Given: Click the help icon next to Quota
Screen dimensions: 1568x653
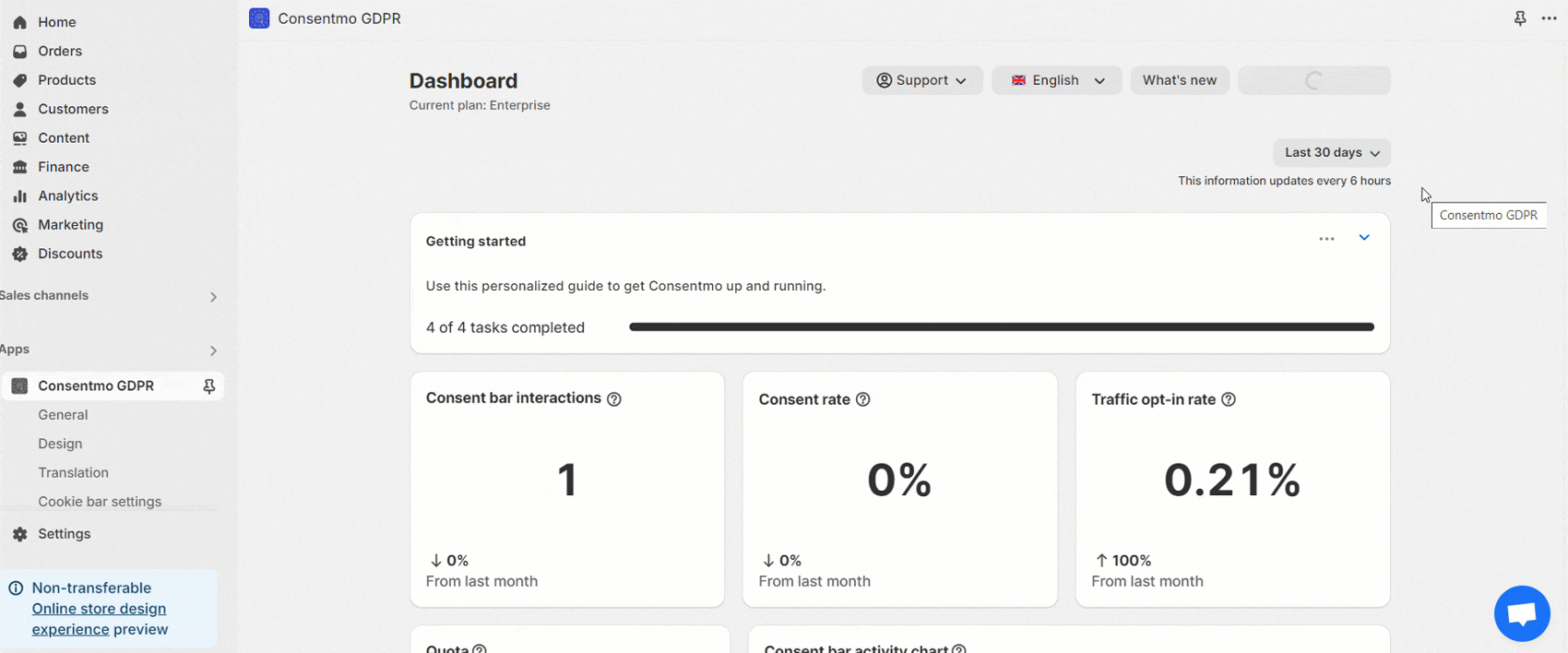Looking at the screenshot, I should pos(480,648).
